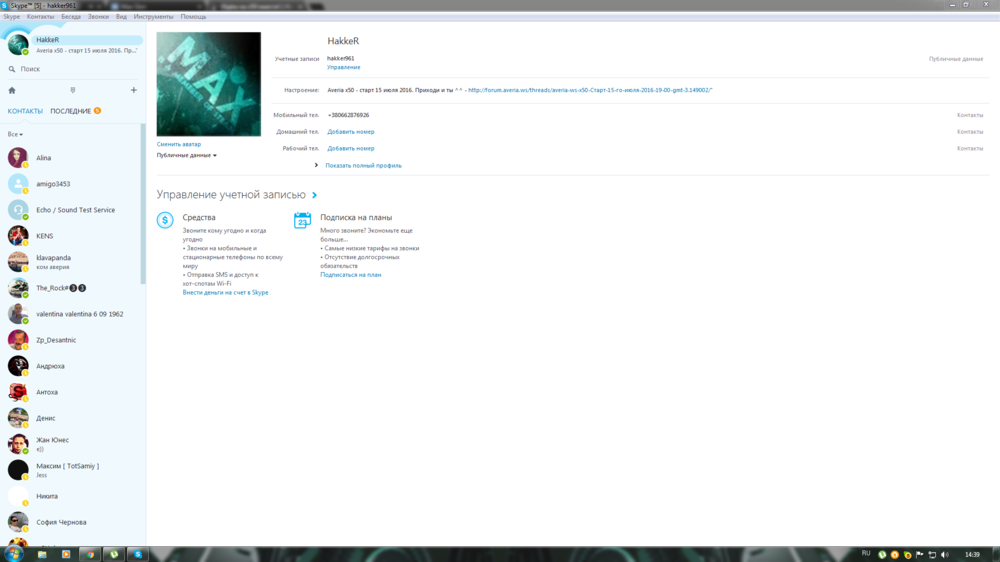This screenshot has height=562, width=1000.
Task: Open Chrome from the taskbar
Action: tap(90, 554)
